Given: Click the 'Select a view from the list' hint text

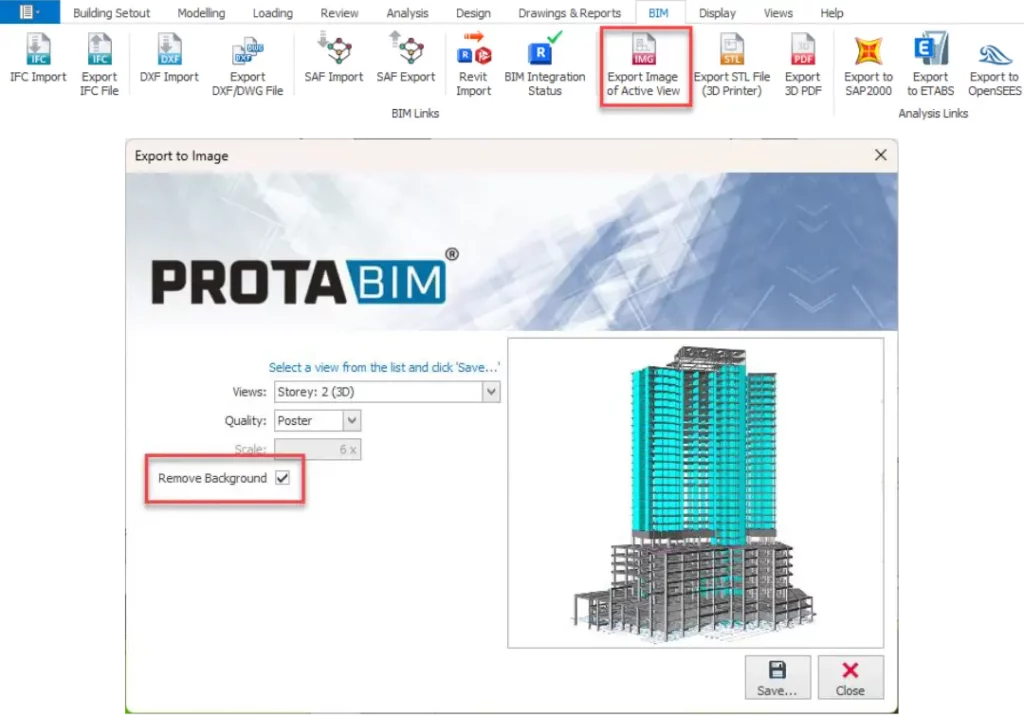Looking at the screenshot, I should (385, 368).
